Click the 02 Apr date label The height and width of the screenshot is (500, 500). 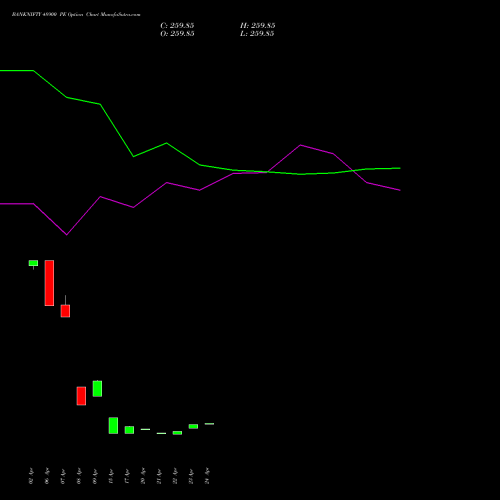pos(31,476)
